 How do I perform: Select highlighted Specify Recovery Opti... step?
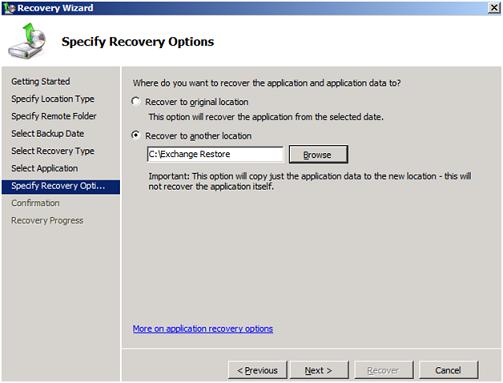(x=61, y=186)
